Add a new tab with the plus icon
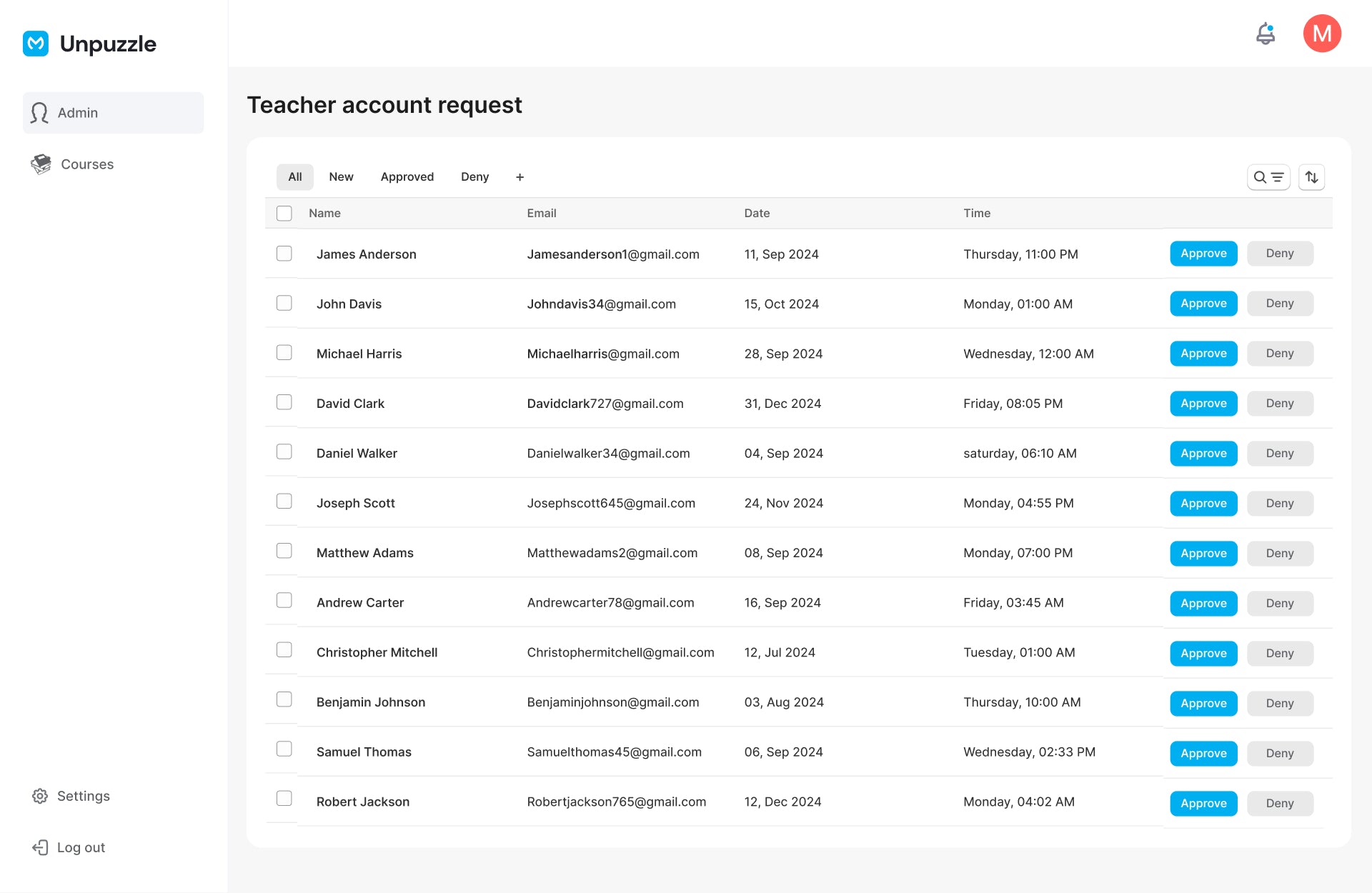Viewport: 1372px width, 893px height. (x=520, y=177)
